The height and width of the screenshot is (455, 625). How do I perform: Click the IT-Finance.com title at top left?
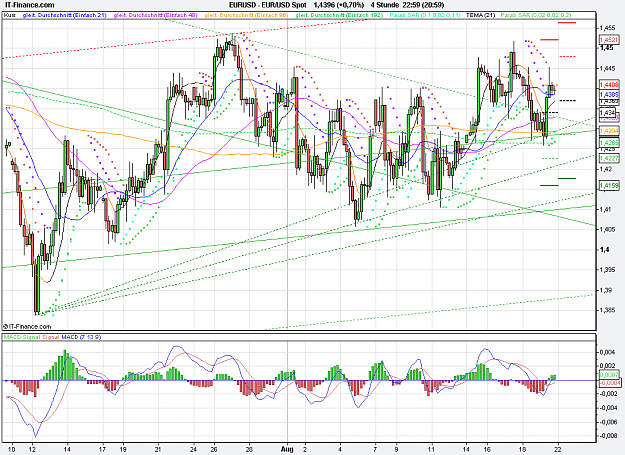point(28,5)
